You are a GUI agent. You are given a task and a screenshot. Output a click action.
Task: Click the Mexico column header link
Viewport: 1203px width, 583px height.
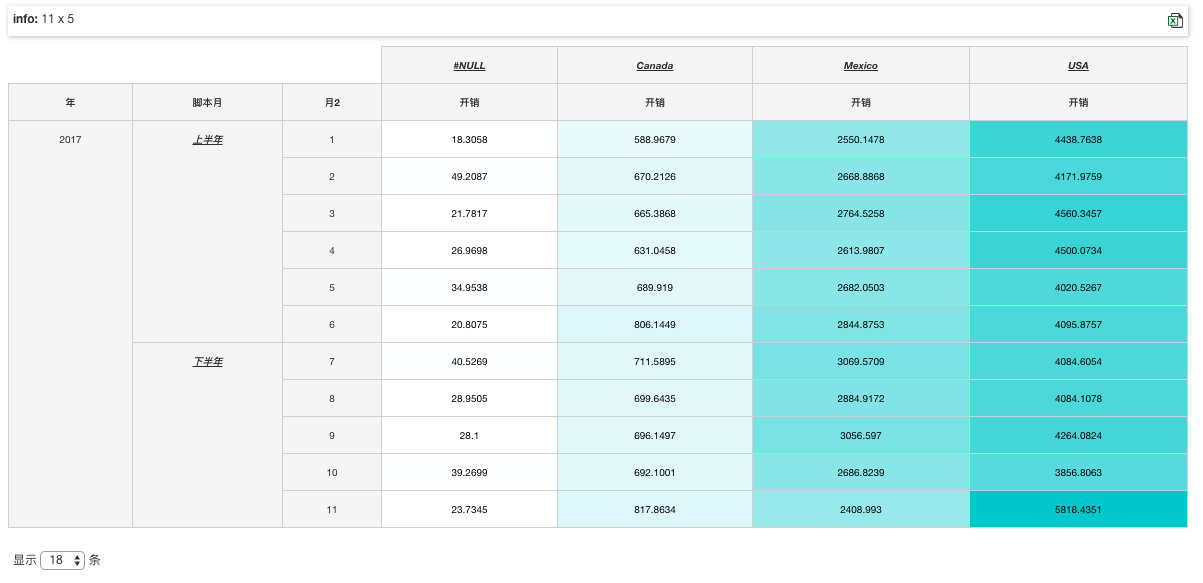860,66
